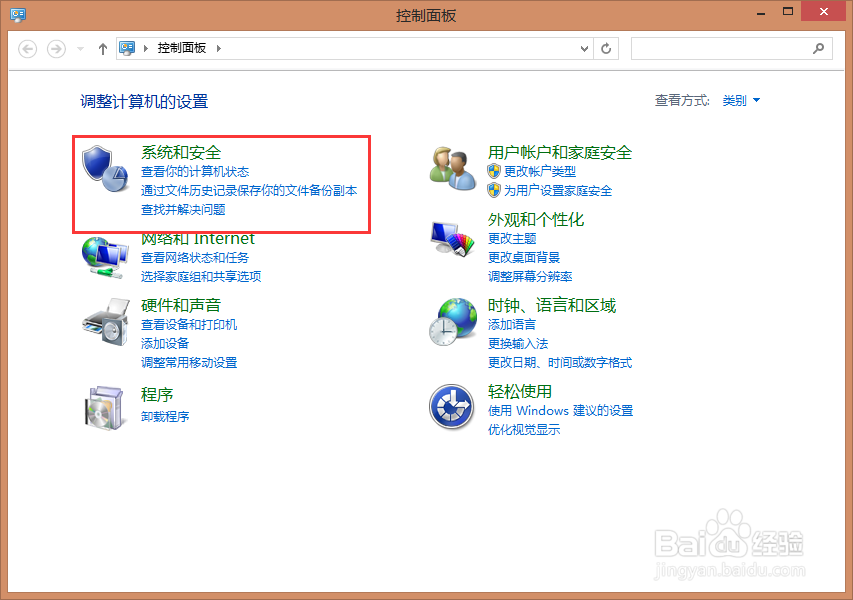Open the 类别 view mode dropdown
Viewport: 853px width, 600px height.
click(739, 100)
